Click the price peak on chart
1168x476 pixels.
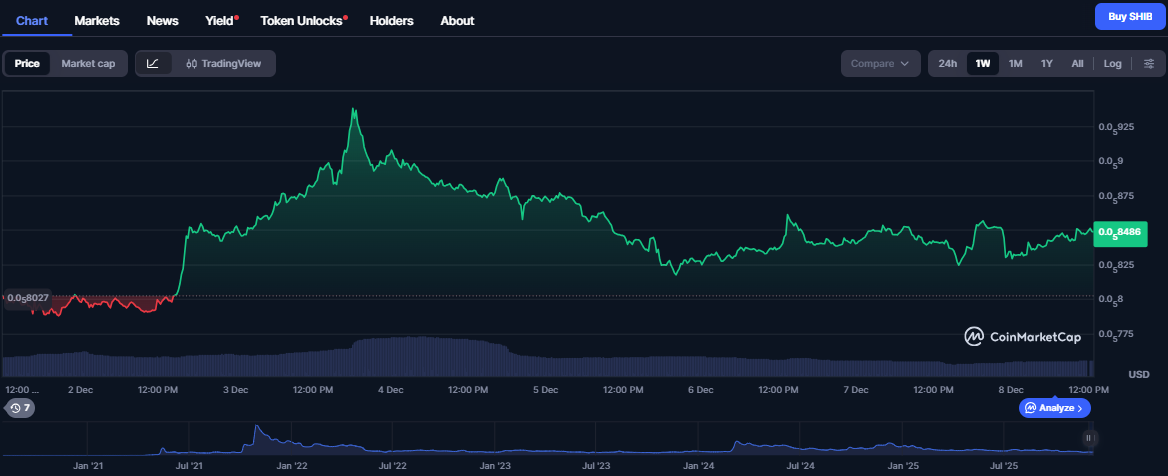pyautogui.click(x=353, y=110)
